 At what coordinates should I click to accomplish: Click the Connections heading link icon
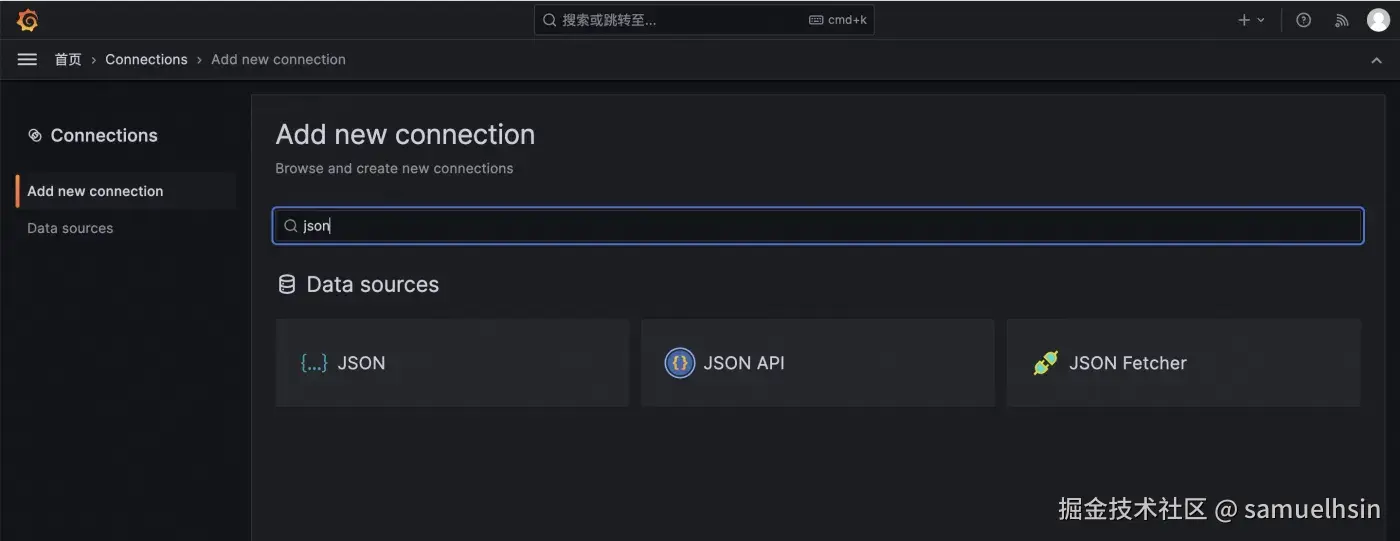[35, 135]
